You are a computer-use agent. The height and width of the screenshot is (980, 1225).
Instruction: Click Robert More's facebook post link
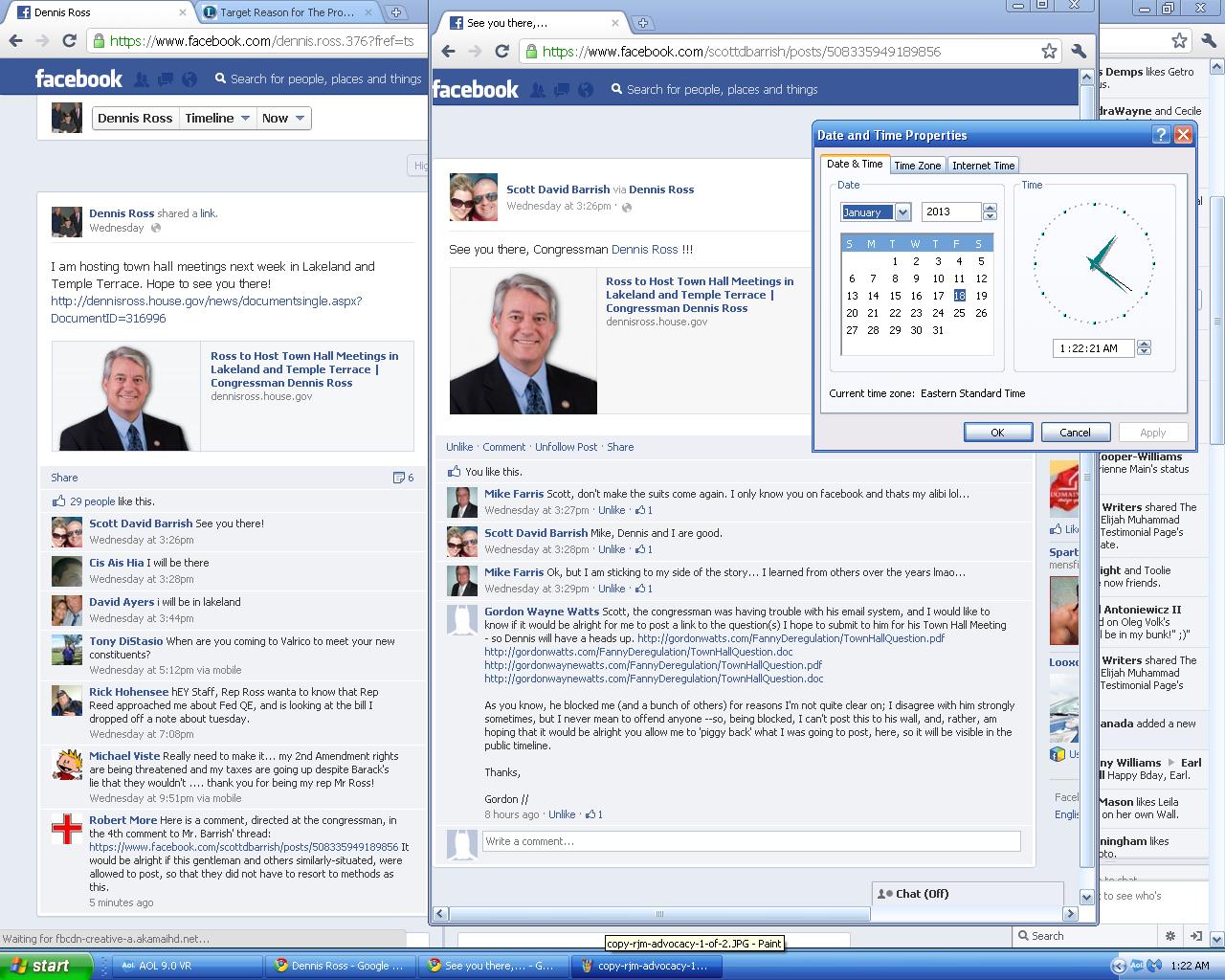(243, 847)
